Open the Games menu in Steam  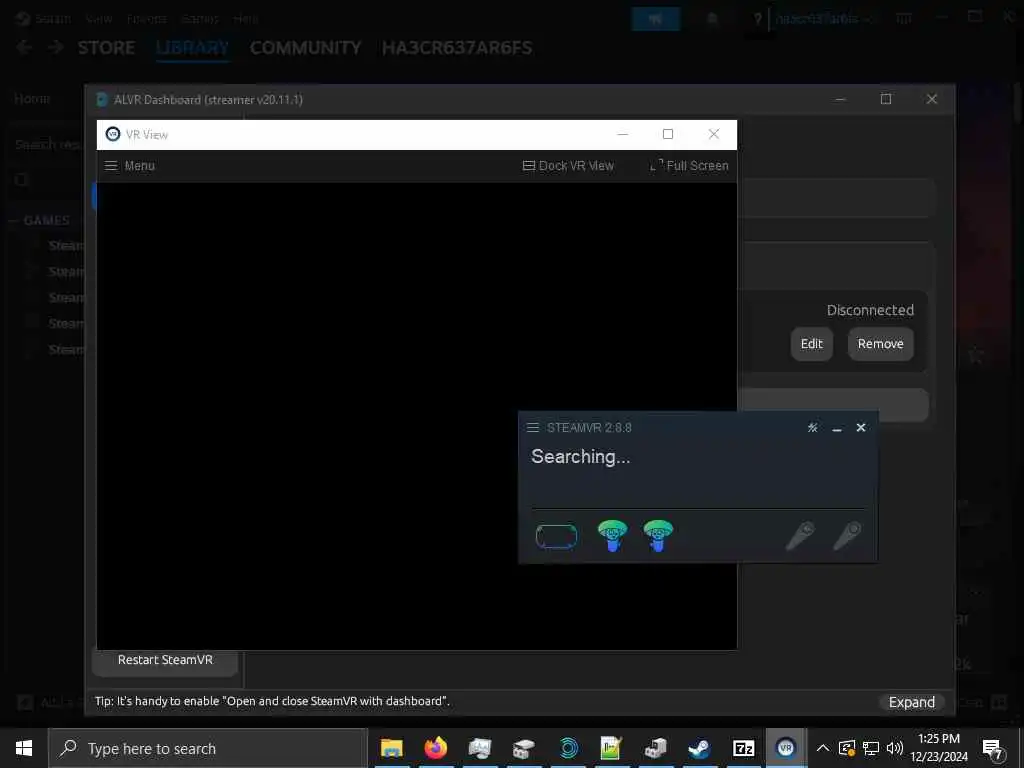tap(199, 18)
